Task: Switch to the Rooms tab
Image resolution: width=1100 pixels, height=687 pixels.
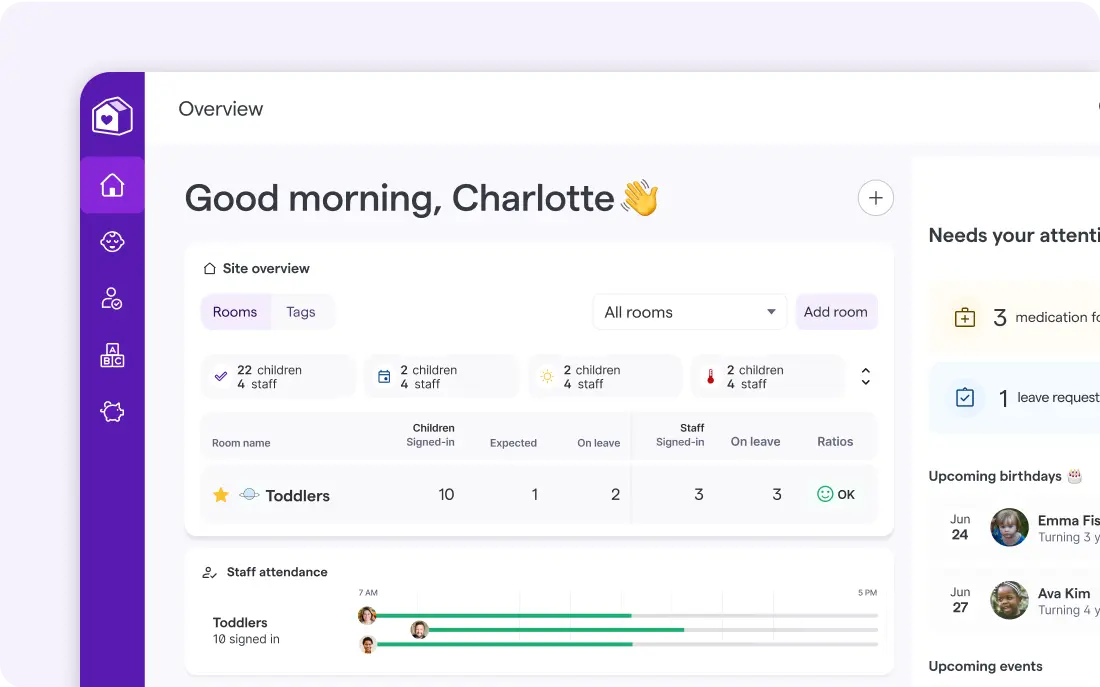Action: point(235,312)
